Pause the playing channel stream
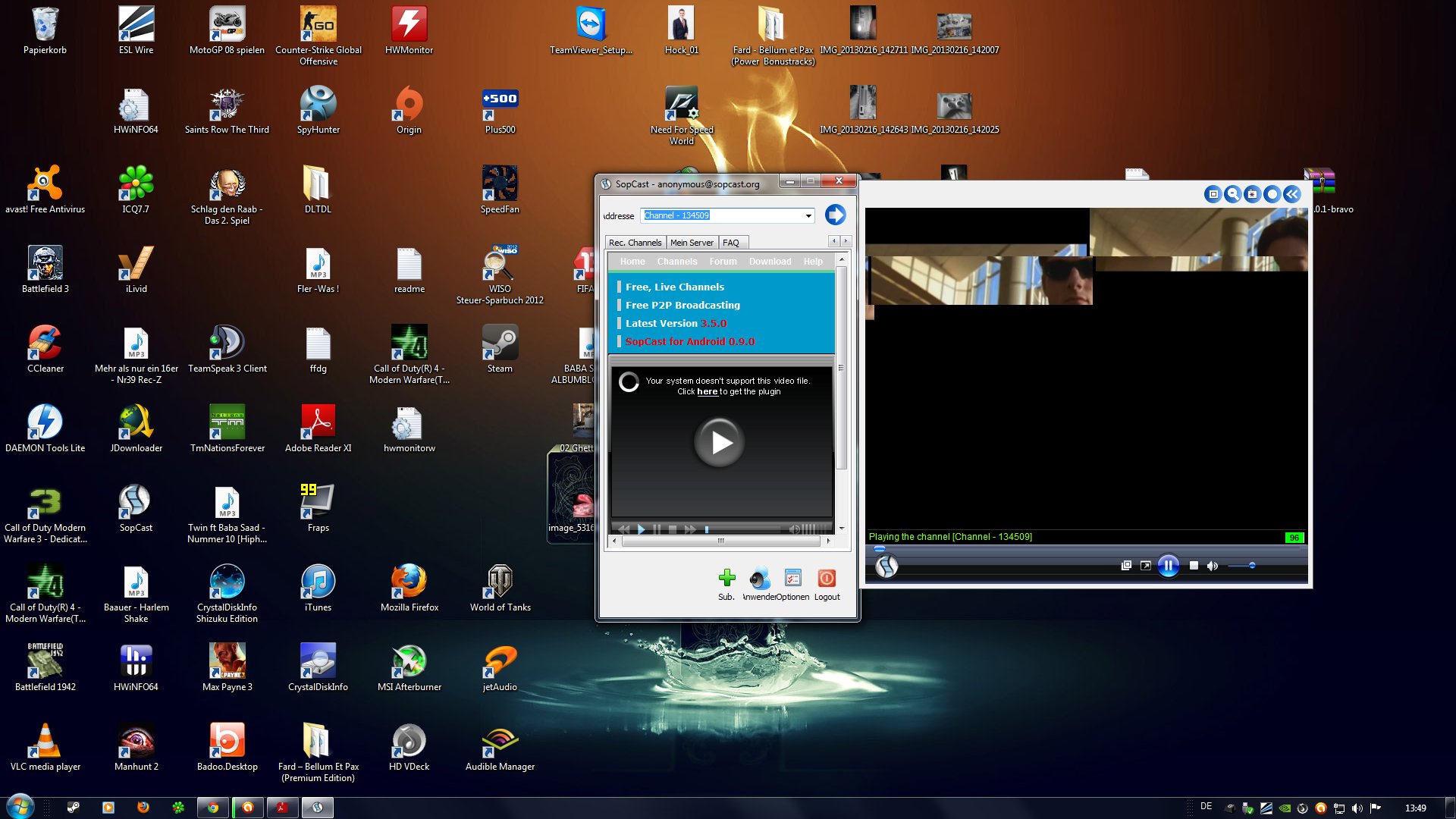This screenshot has width=1456, height=819. pos(1168,566)
